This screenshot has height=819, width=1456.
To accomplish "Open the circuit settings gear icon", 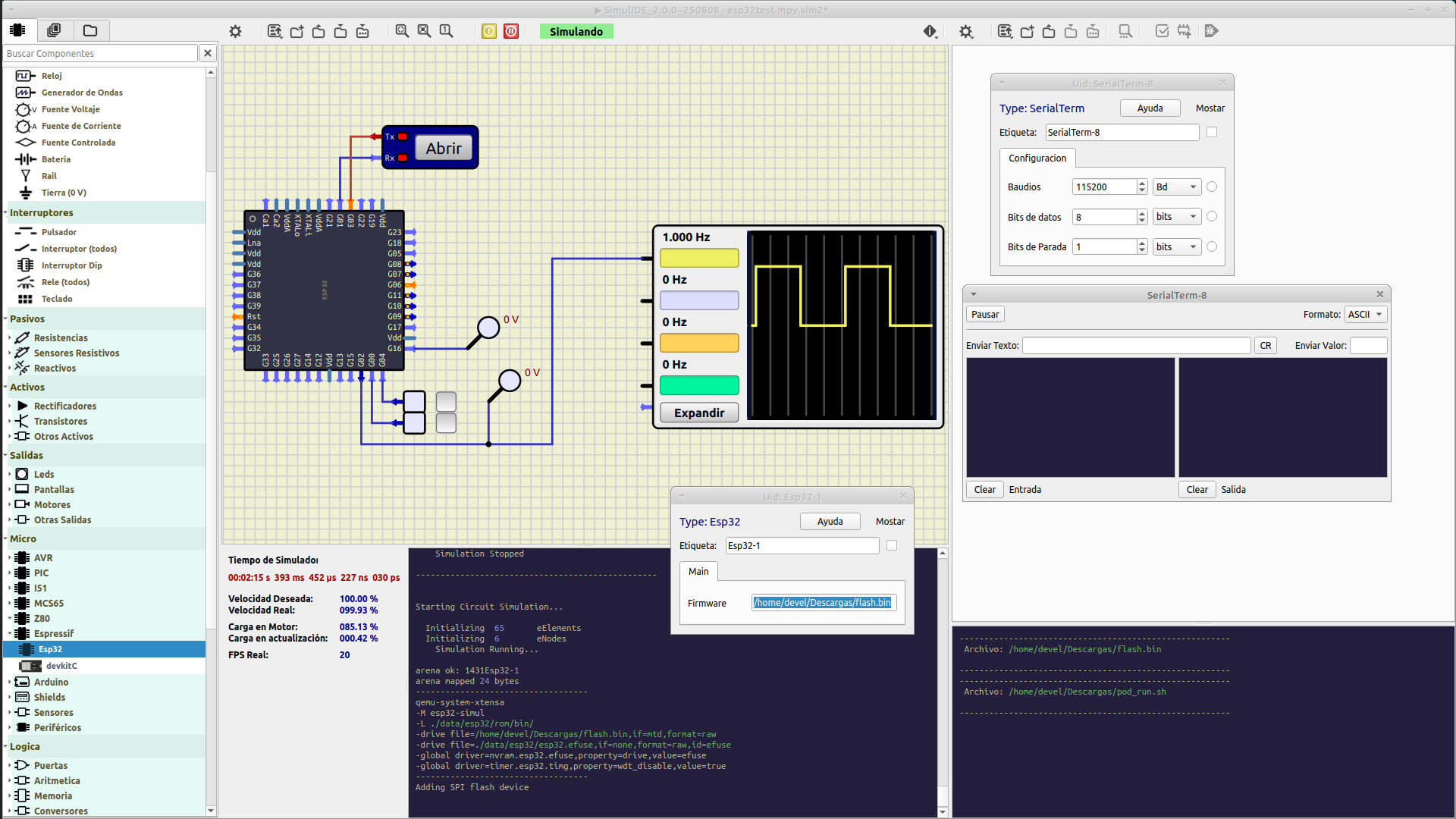I will [235, 31].
